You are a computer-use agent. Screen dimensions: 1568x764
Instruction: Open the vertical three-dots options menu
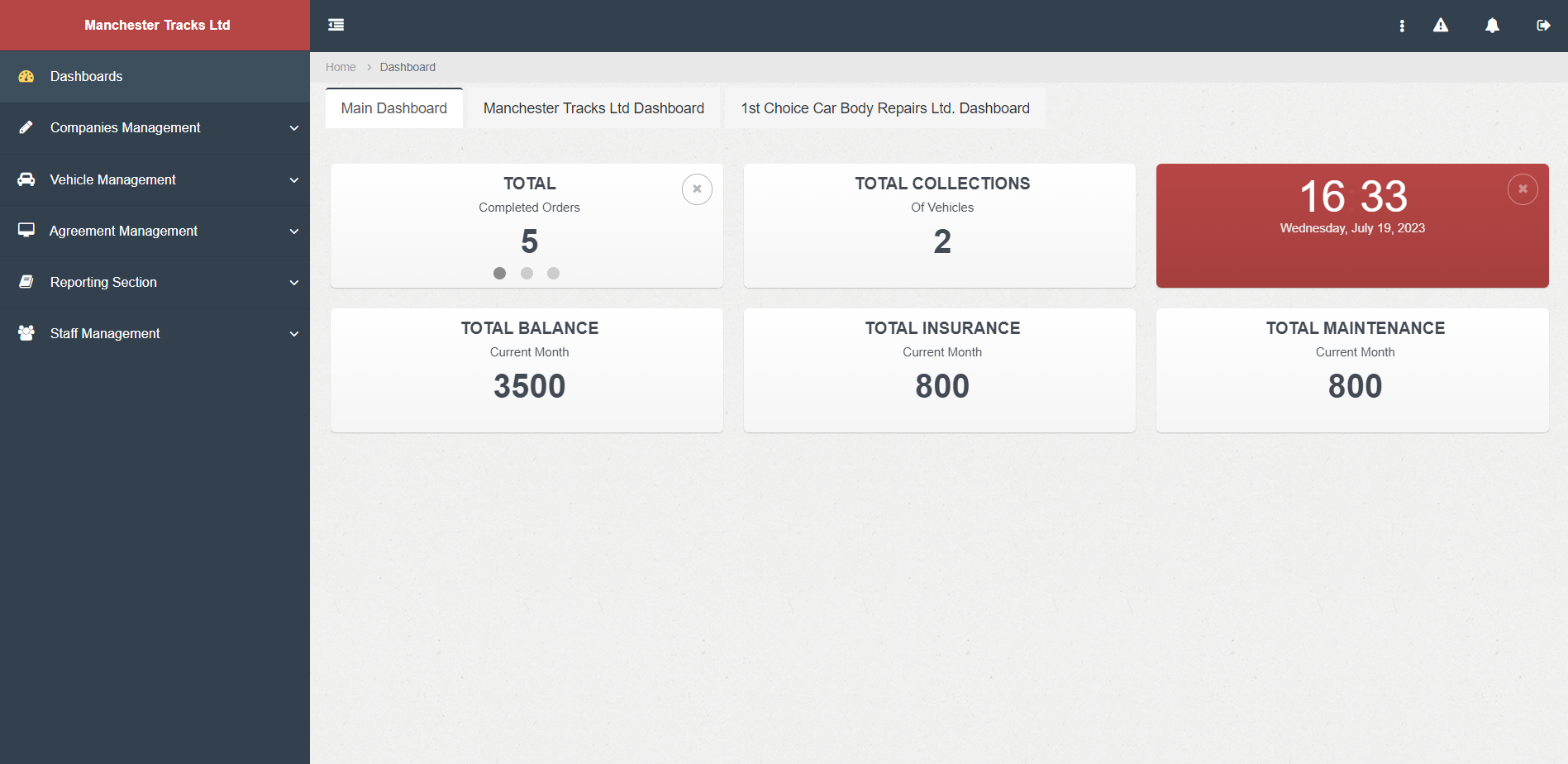1402,26
